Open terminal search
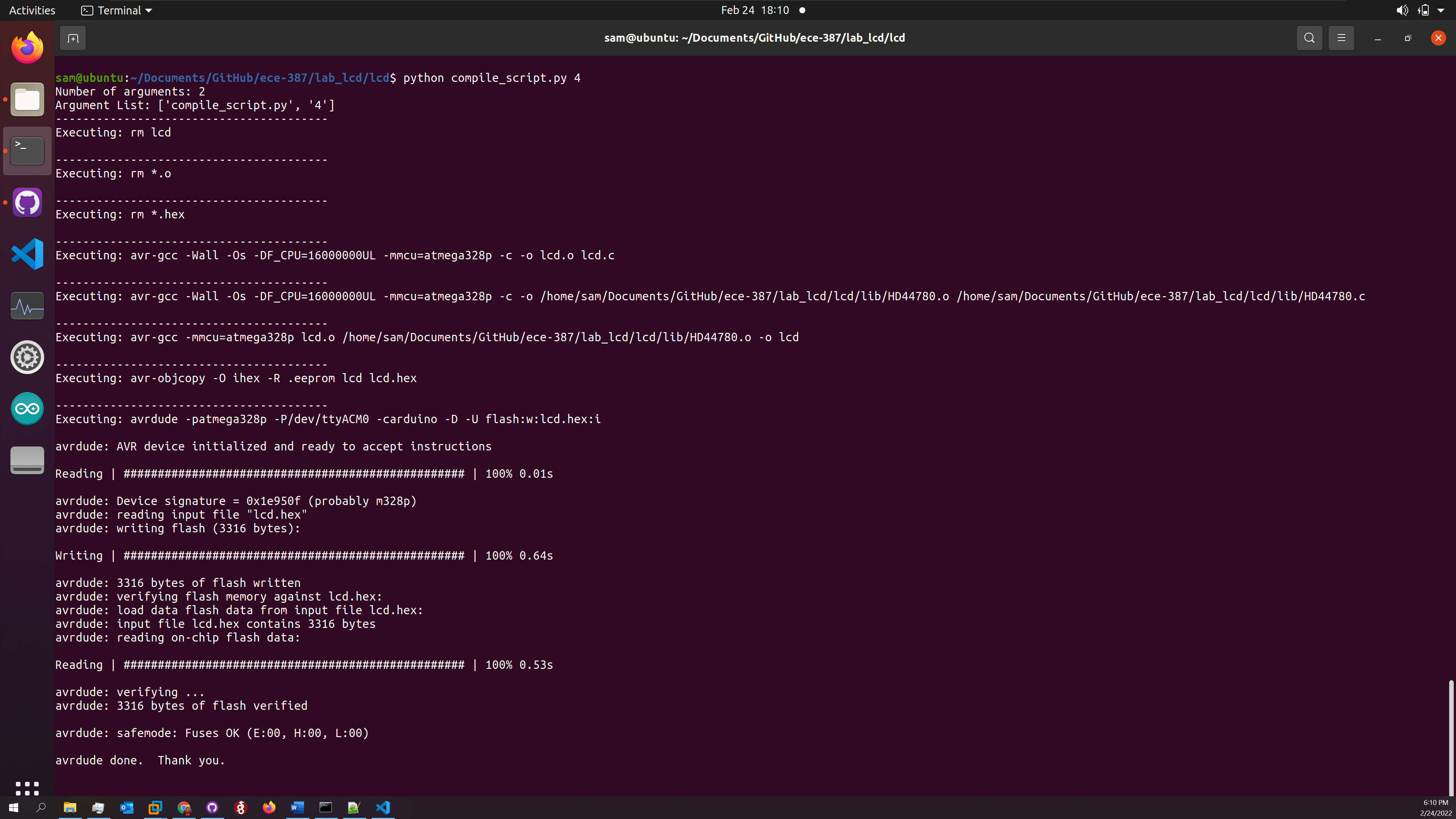 [1309, 38]
